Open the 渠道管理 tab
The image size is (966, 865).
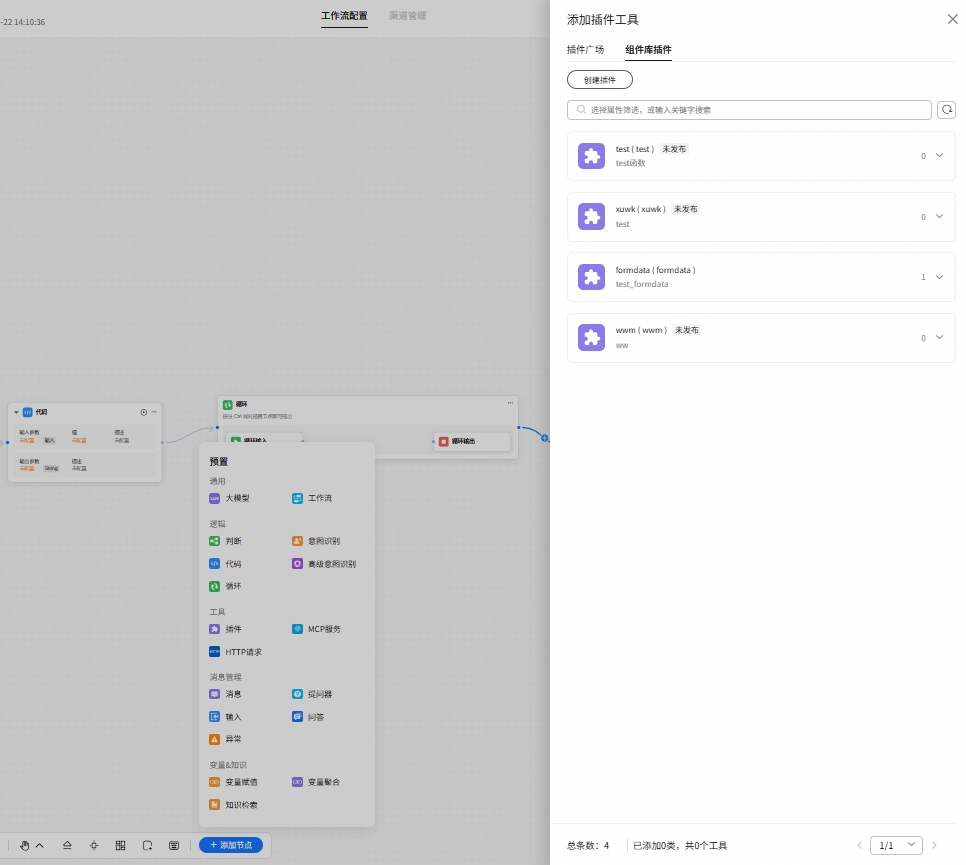point(407,15)
